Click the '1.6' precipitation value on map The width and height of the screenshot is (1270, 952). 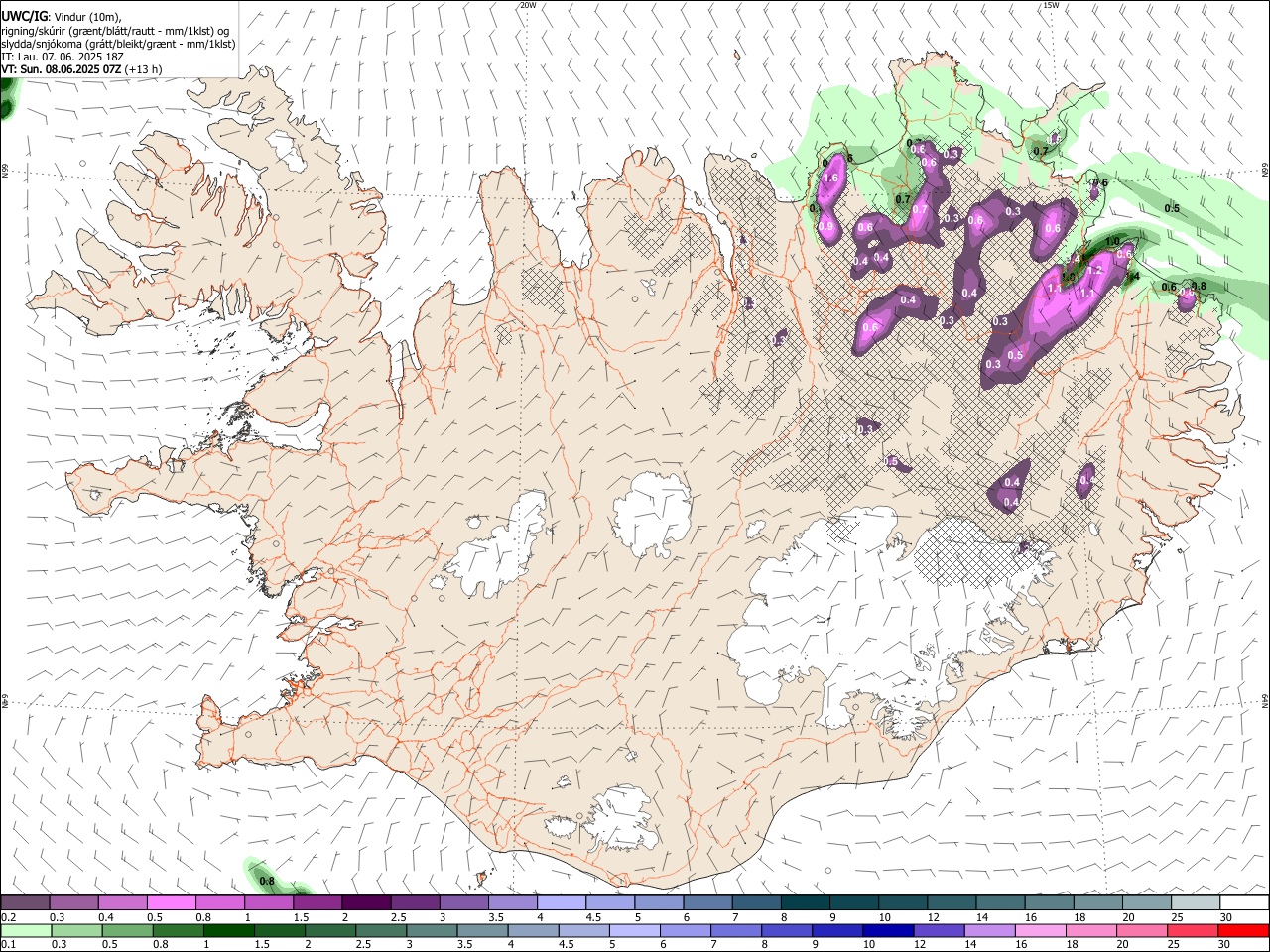(x=831, y=178)
